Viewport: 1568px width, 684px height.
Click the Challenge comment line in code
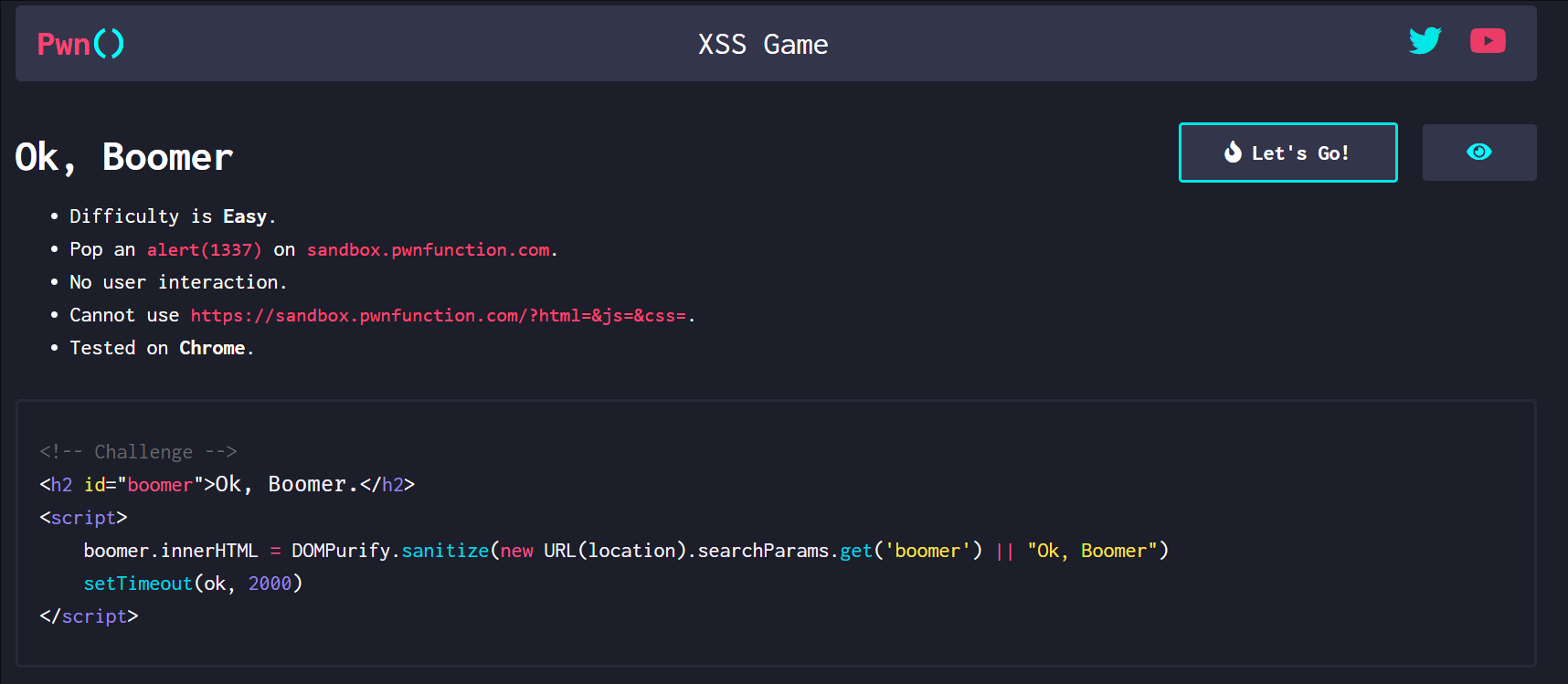pos(138,452)
